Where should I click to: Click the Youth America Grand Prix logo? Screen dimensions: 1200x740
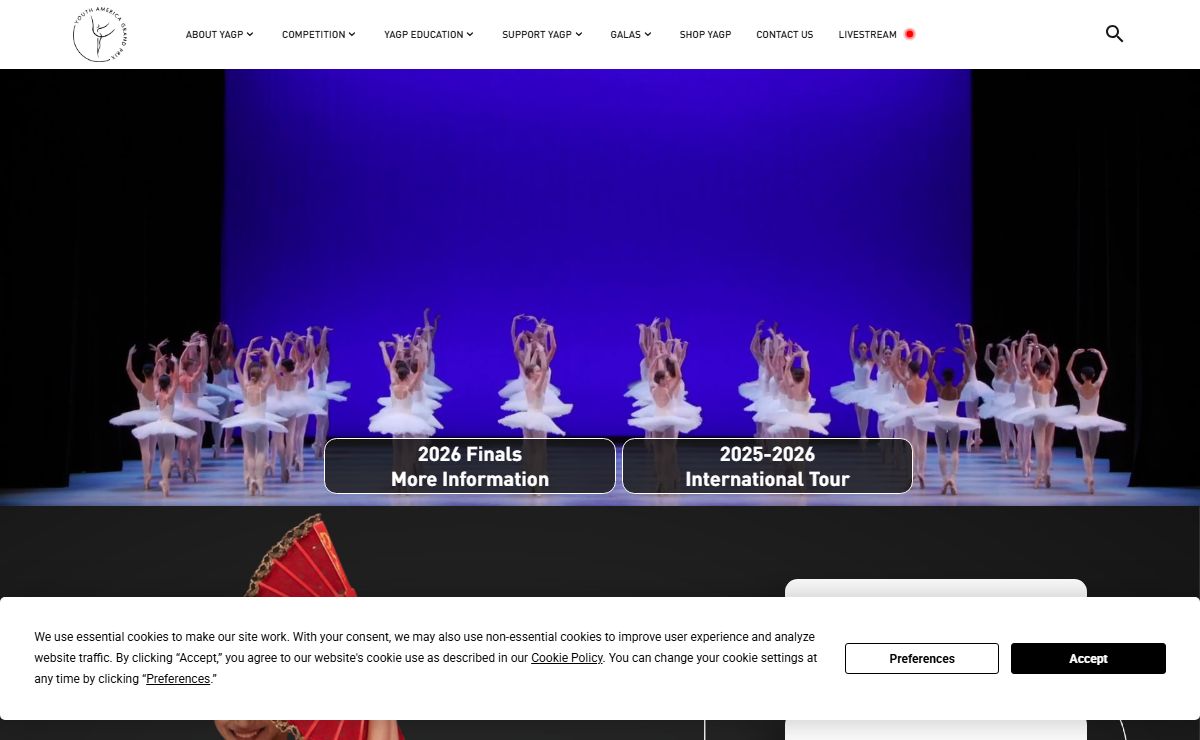tap(101, 34)
